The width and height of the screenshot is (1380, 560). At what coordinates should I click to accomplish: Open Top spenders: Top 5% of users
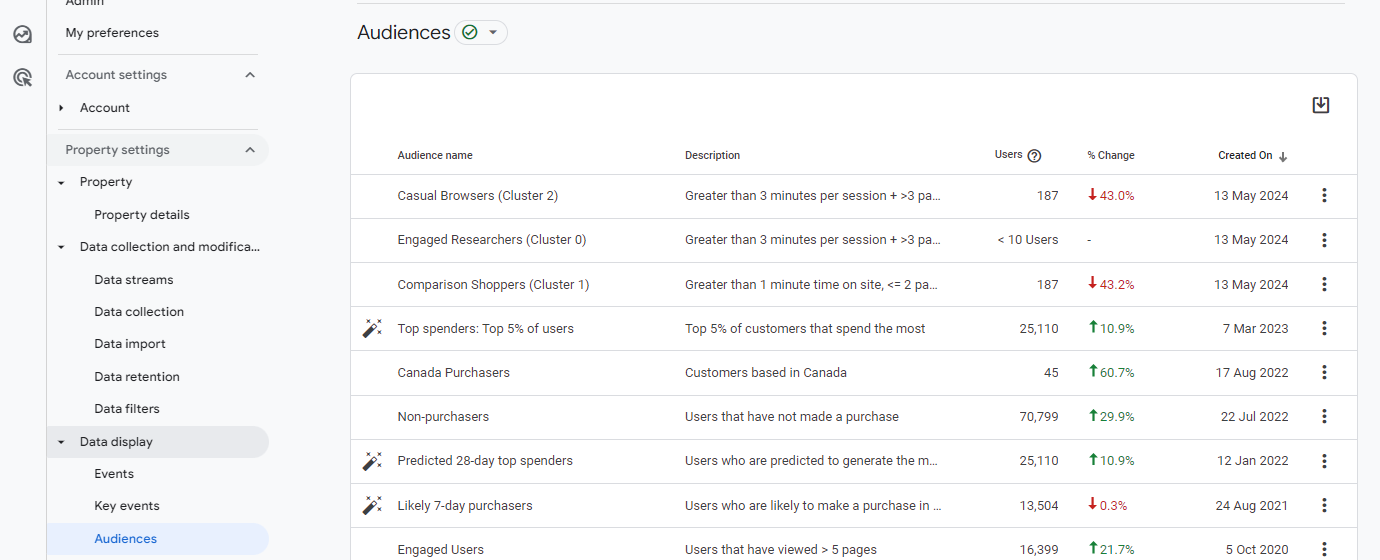pos(486,329)
